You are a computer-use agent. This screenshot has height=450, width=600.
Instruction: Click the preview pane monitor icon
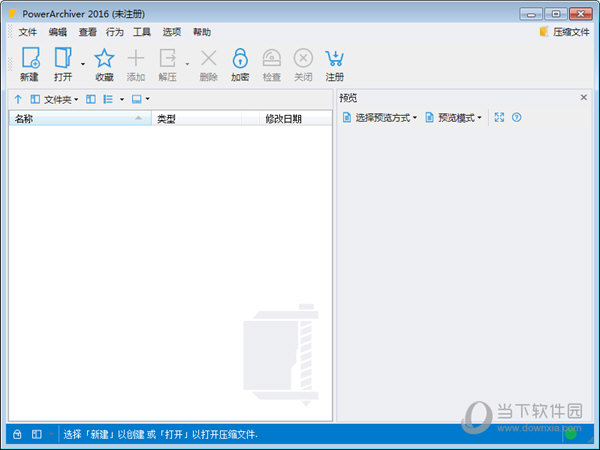coord(137,99)
